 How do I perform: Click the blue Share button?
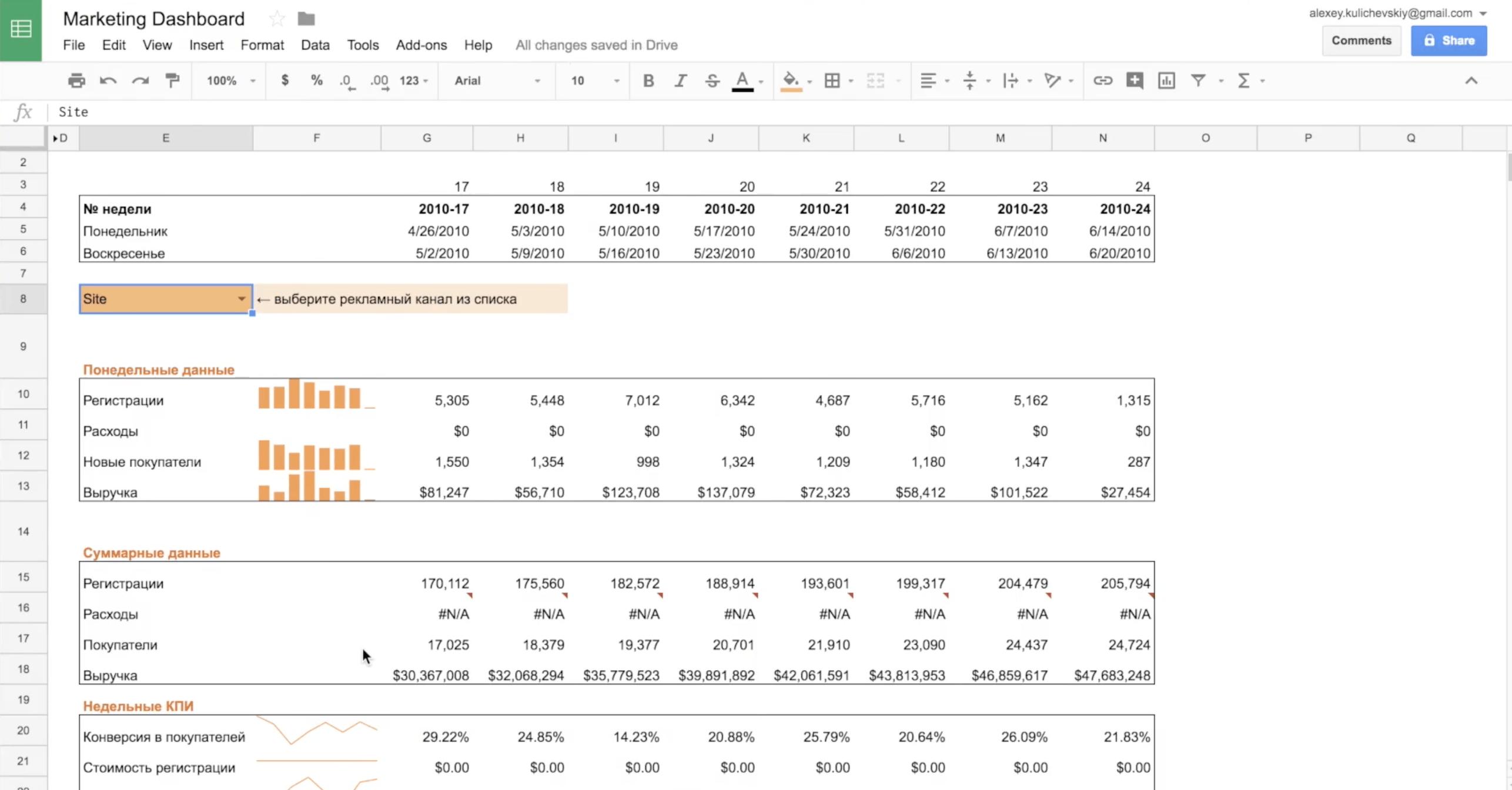[1449, 41]
